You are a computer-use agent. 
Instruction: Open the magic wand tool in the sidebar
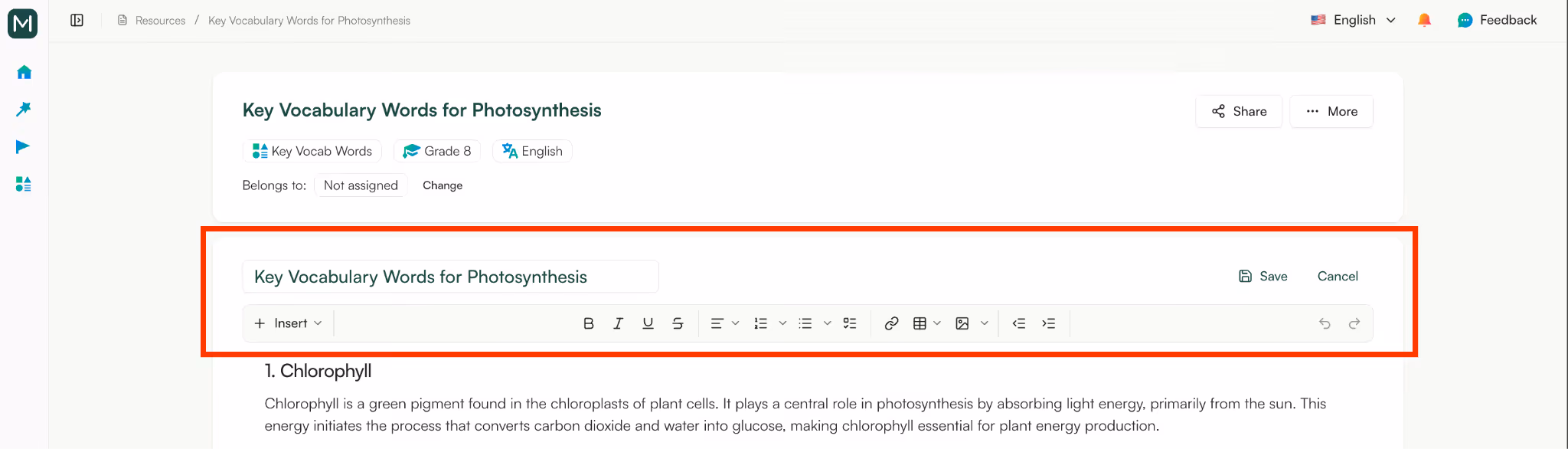click(23, 109)
